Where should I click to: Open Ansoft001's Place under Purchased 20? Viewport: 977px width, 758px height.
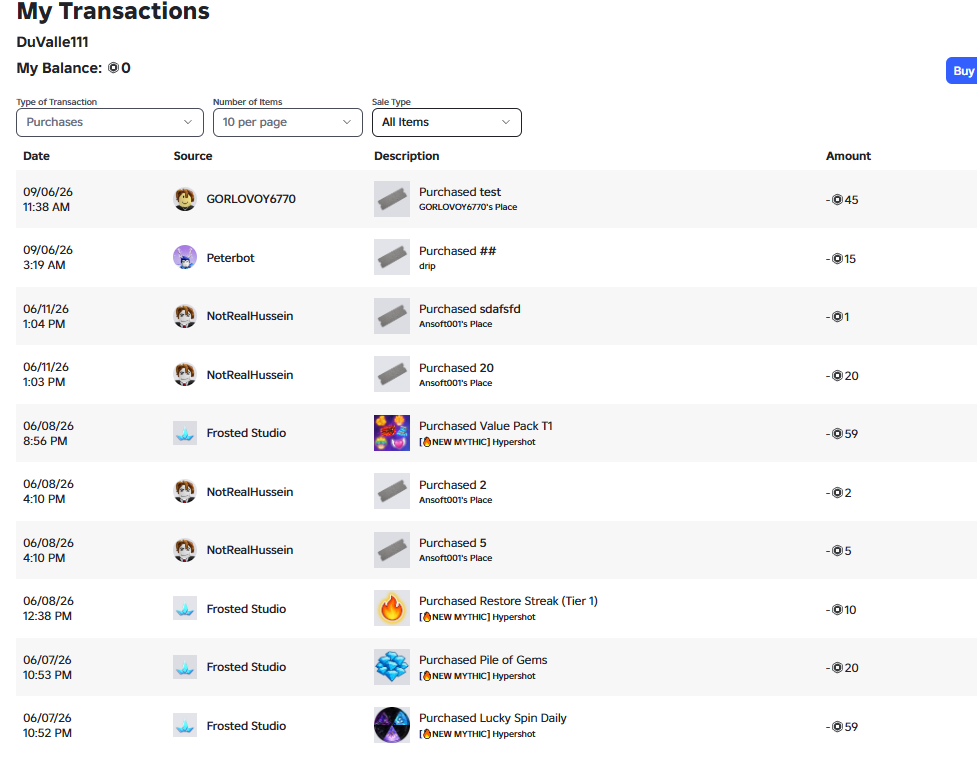pos(455,383)
